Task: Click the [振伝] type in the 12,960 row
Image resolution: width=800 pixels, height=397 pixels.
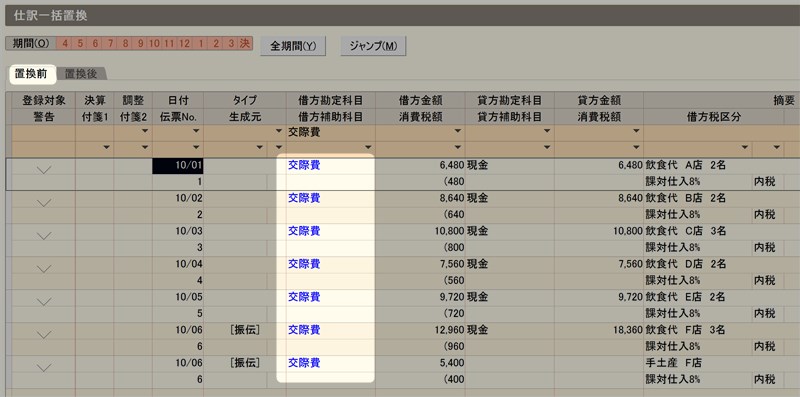Action: click(245, 330)
